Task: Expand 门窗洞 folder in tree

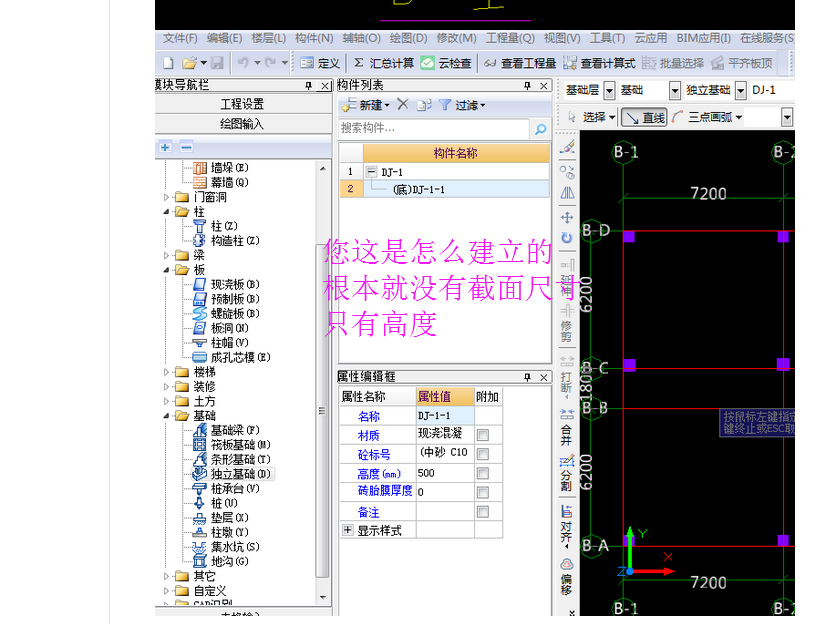Action: tap(166, 198)
